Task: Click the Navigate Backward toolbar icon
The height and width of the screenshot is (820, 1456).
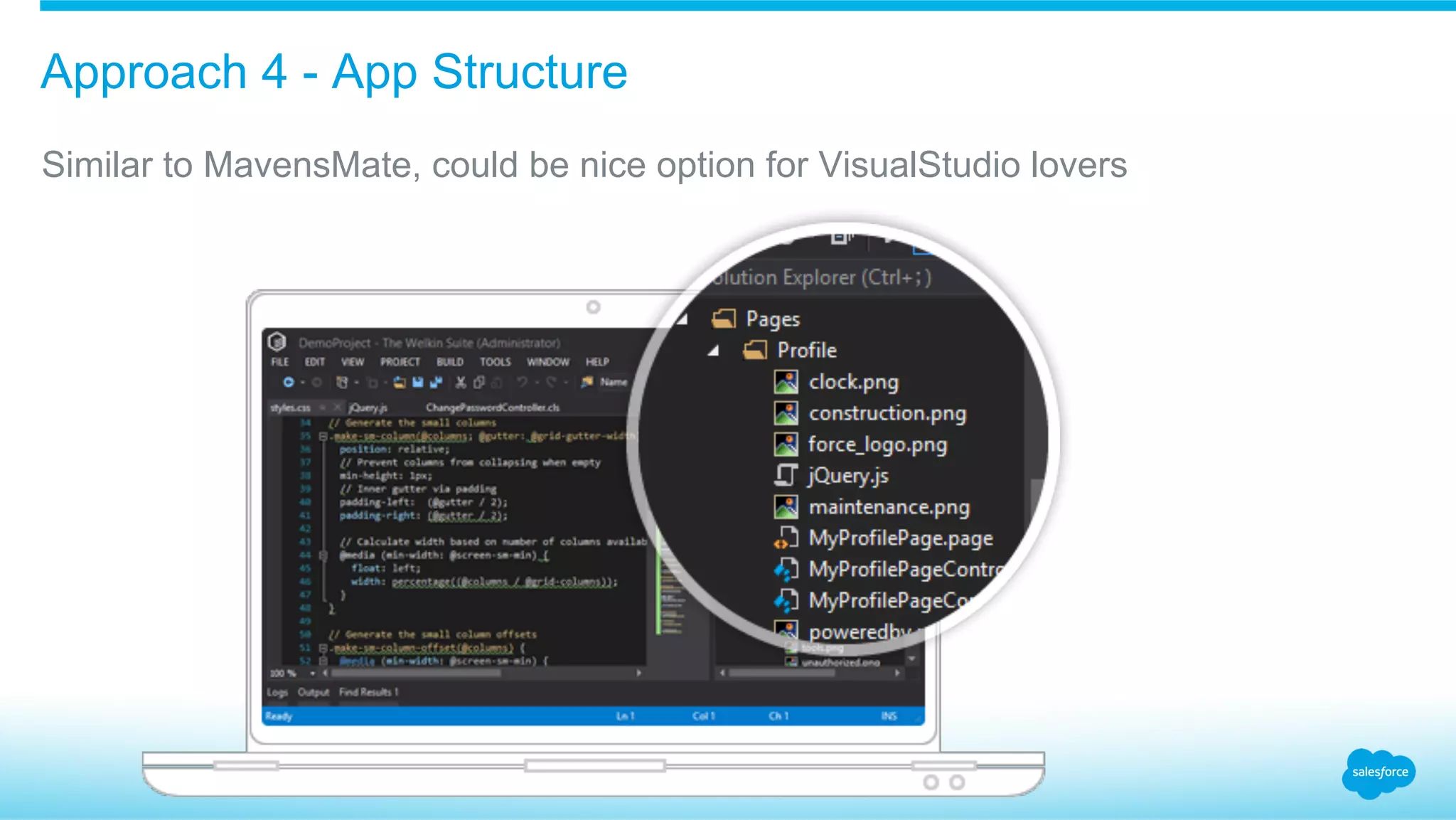Action: coord(288,383)
